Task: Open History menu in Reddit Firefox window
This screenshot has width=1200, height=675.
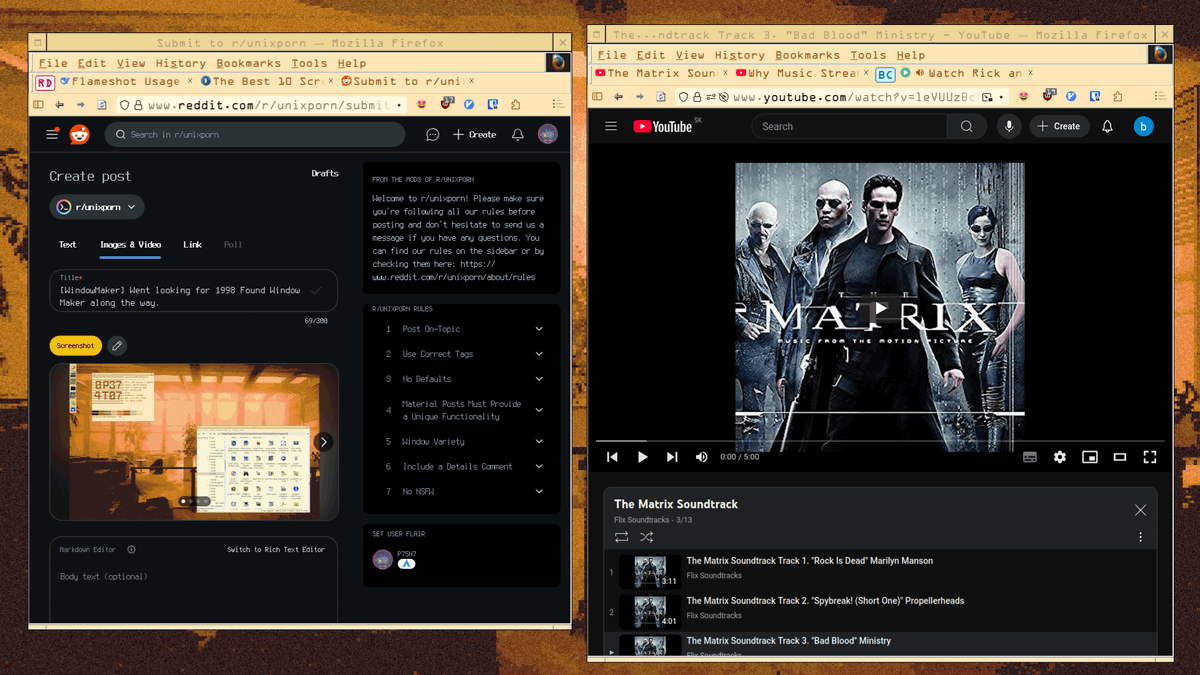Action: [181, 63]
